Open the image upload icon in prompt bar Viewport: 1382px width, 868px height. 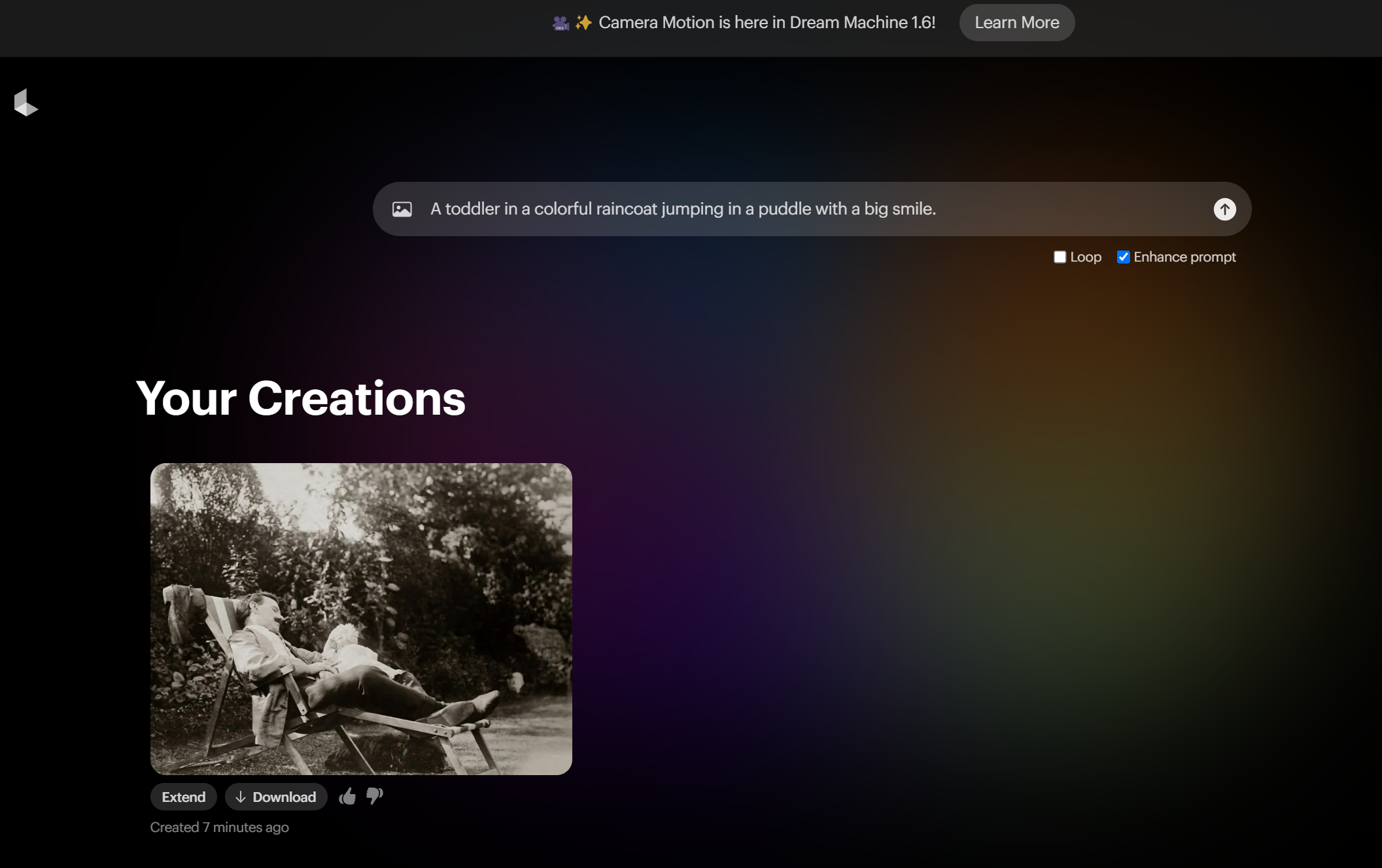click(x=402, y=209)
